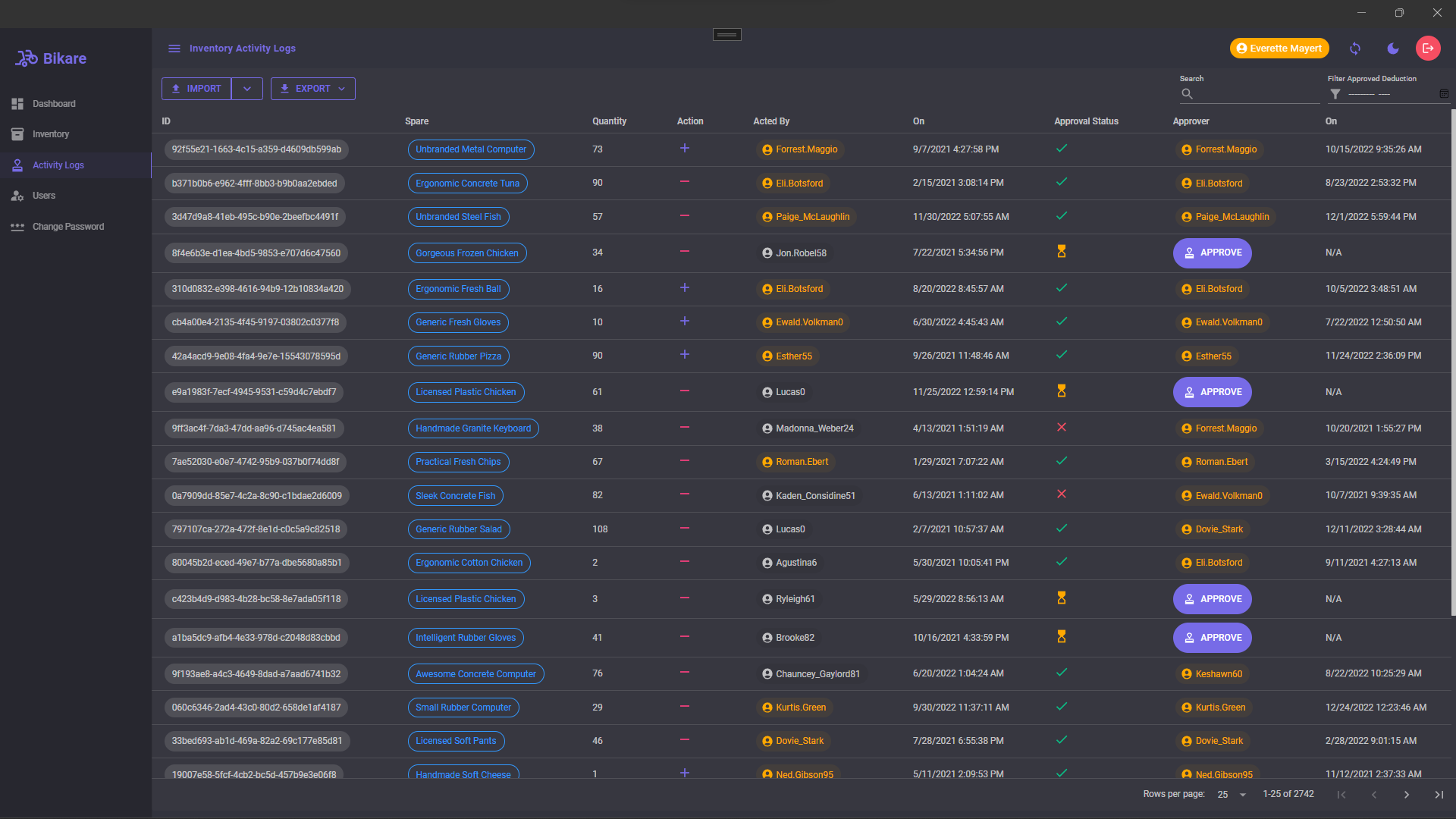Go to next page arrow
The image size is (1456, 819).
pos(1407,795)
